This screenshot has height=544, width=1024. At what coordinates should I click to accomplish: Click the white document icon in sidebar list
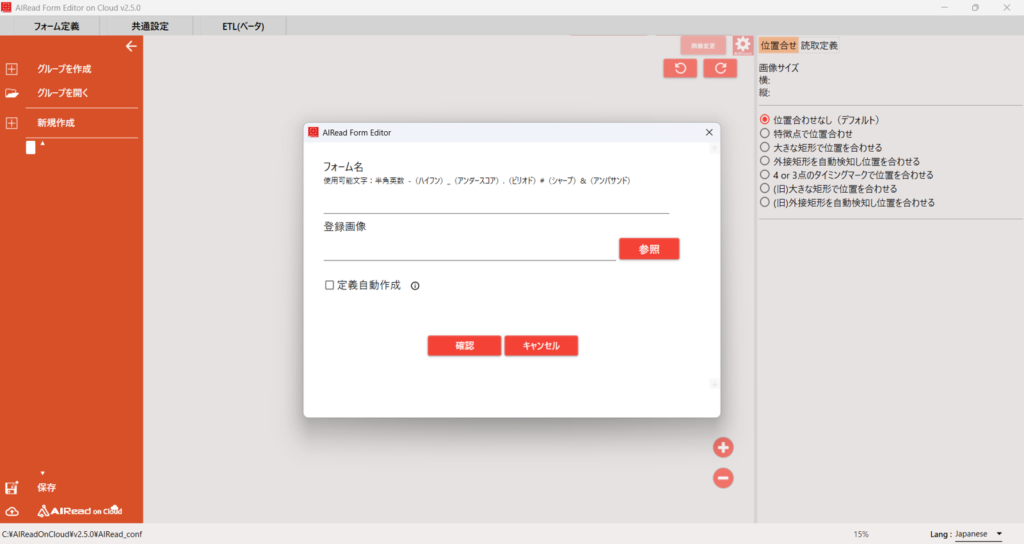(31, 148)
